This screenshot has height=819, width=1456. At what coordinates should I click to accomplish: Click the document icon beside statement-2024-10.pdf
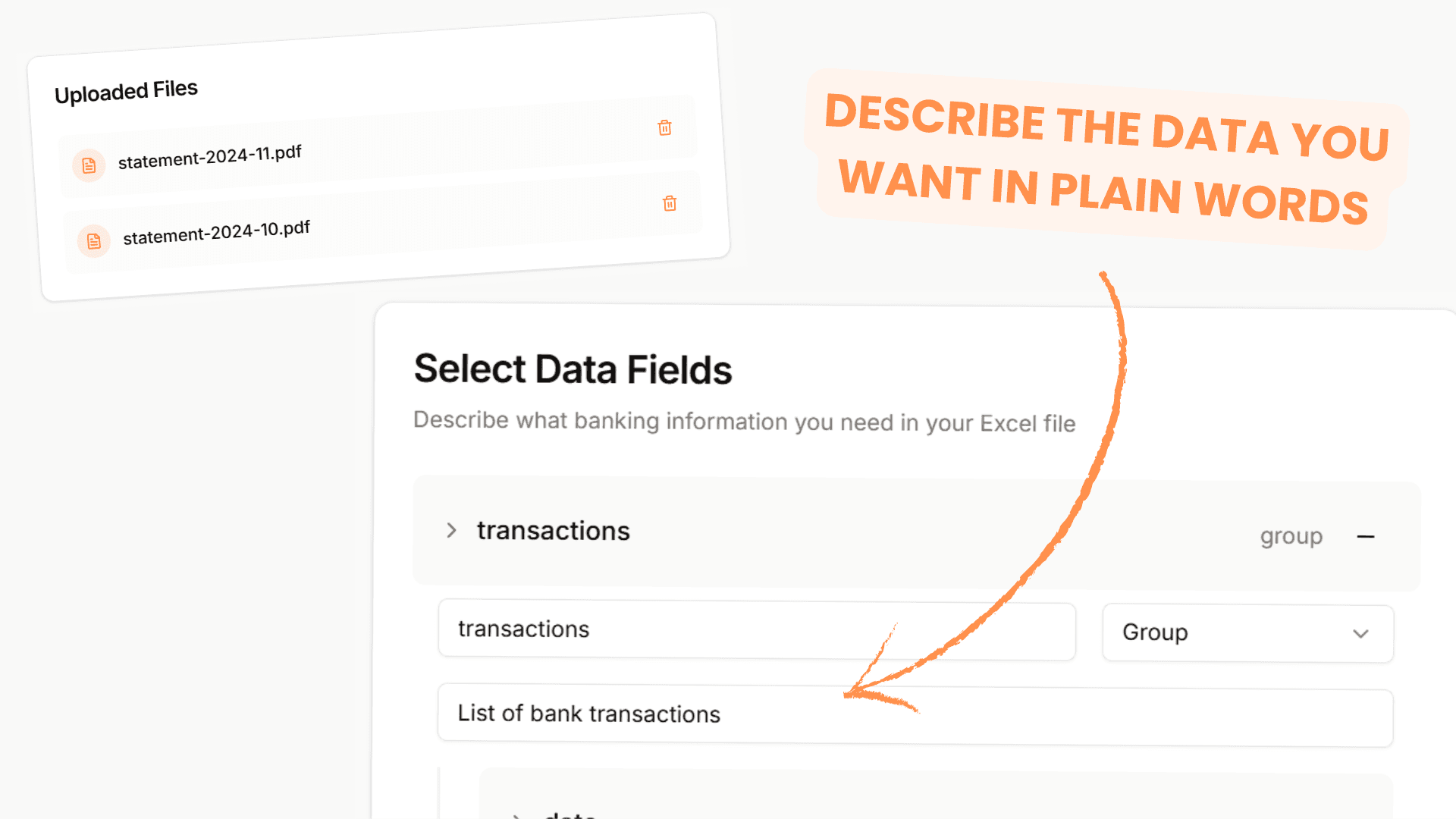(x=94, y=241)
